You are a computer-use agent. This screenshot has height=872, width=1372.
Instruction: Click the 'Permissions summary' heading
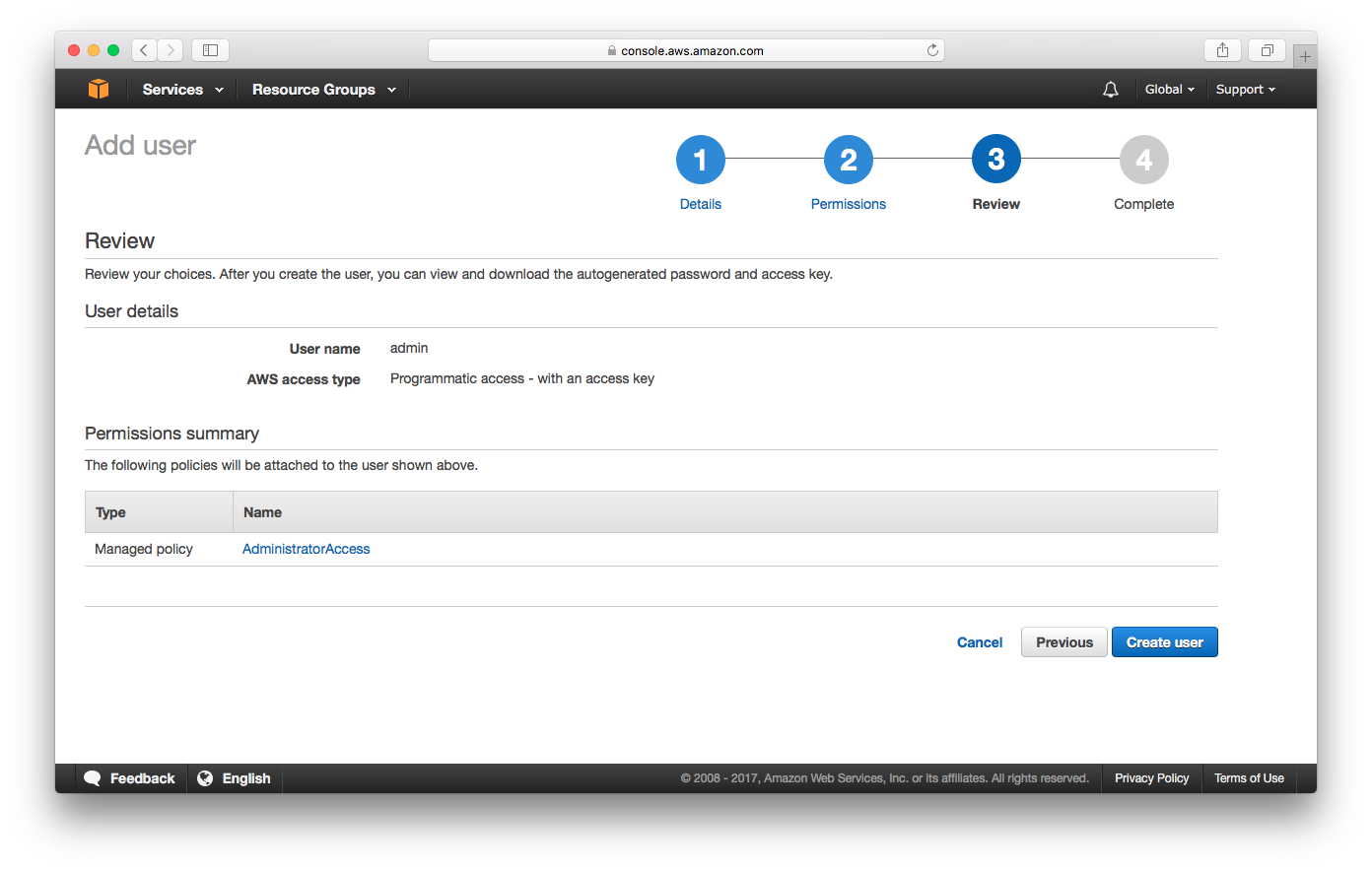(172, 434)
